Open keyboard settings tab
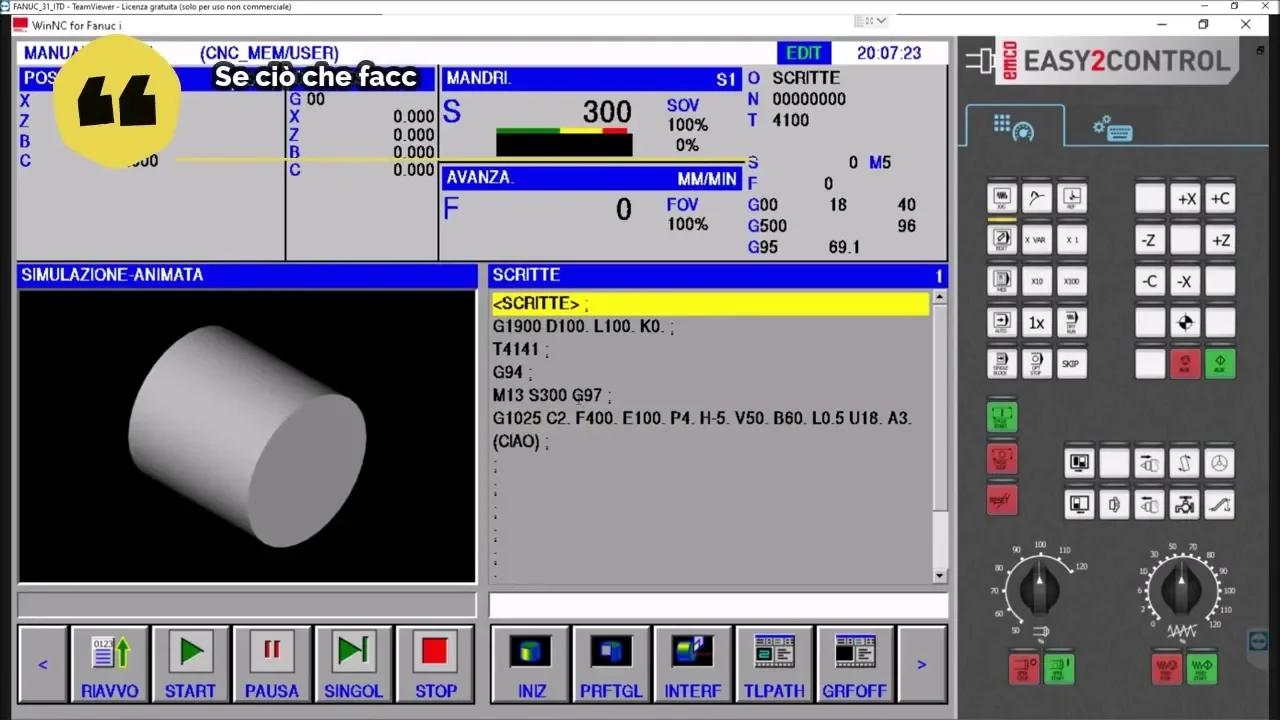Viewport: 1280px width, 720px height. (x=1112, y=127)
